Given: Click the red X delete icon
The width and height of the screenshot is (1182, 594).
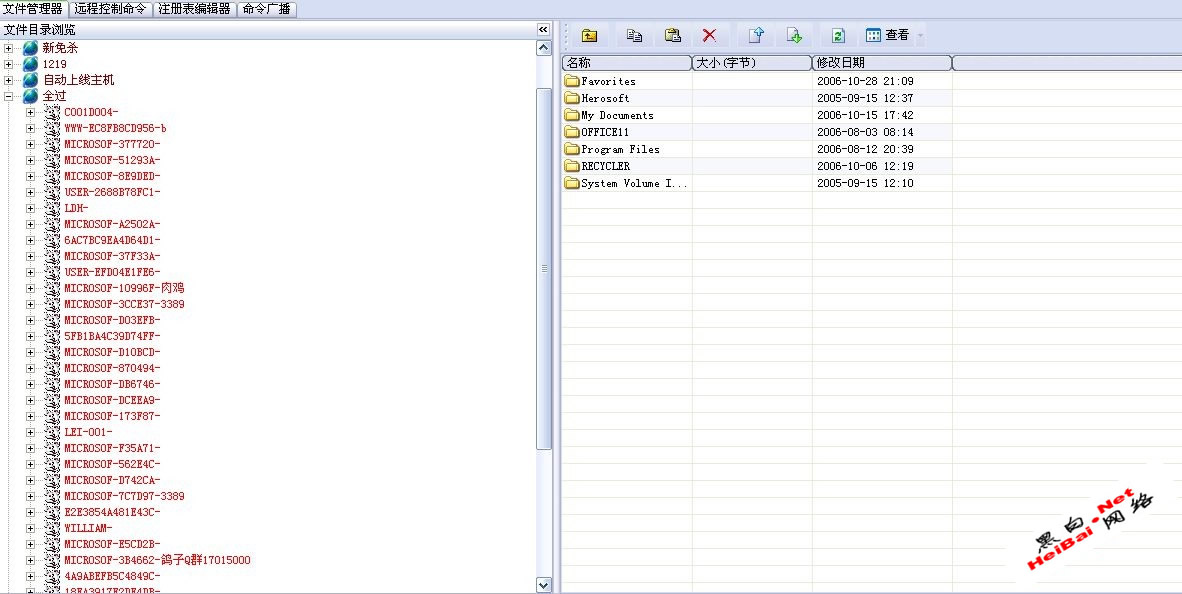Looking at the screenshot, I should (x=709, y=36).
